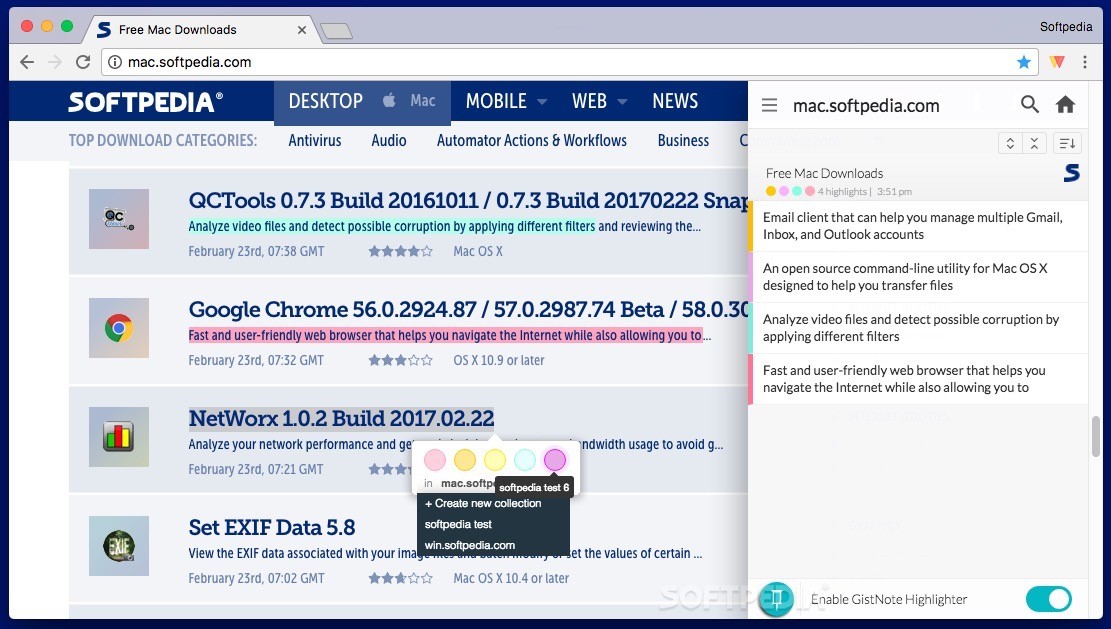Click the Google Chrome star rating
This screenshot has width=1111, height=629.
[400, 360]
